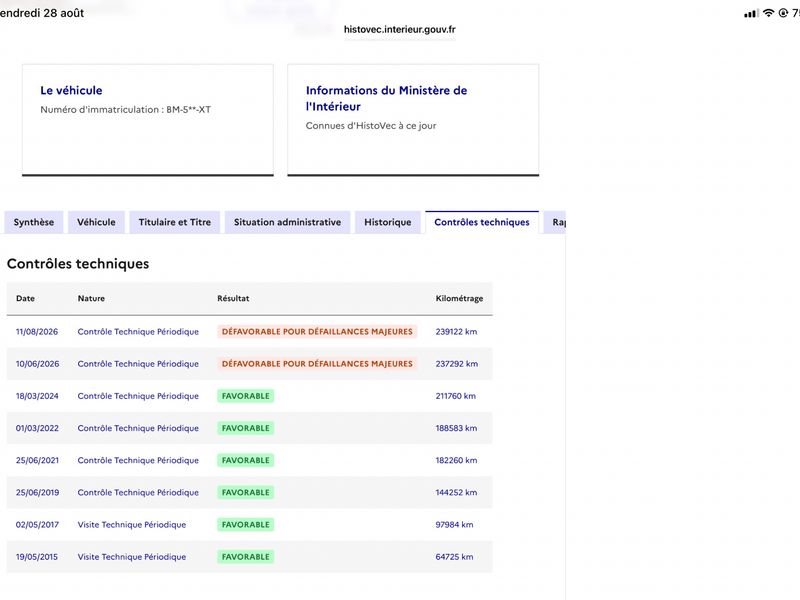Click Connues d'HistoVec à ce jour text
Screen dimensions: 800x600
371,126
